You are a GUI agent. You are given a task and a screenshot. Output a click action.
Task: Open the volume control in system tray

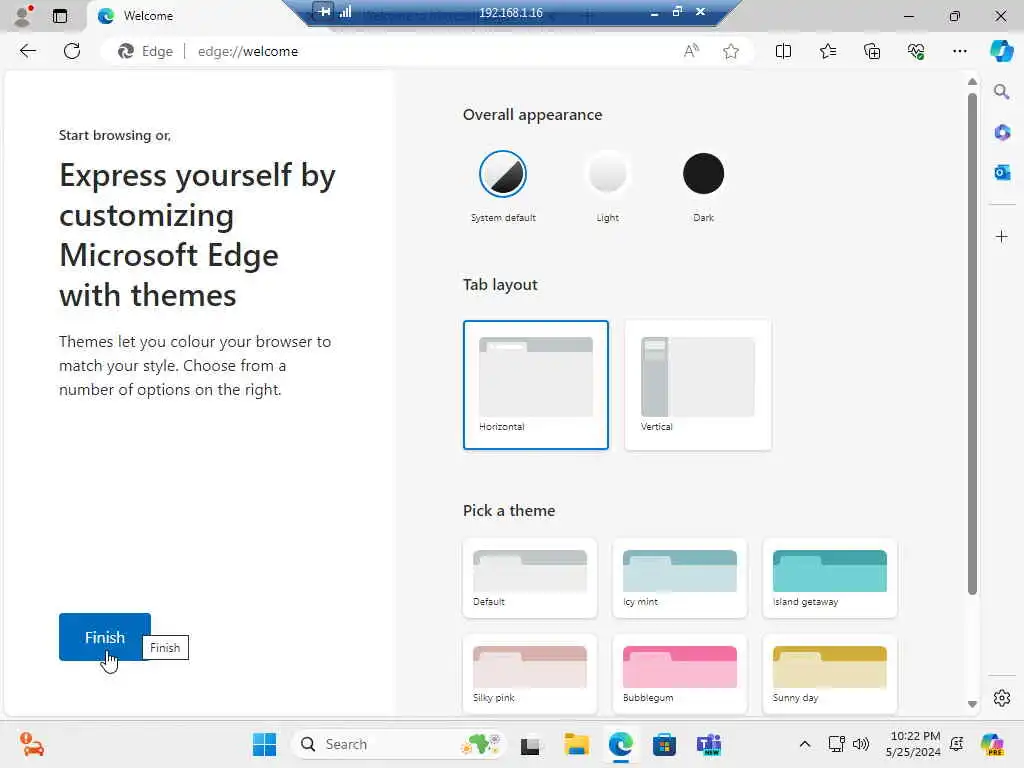click(x=861, y=744)
